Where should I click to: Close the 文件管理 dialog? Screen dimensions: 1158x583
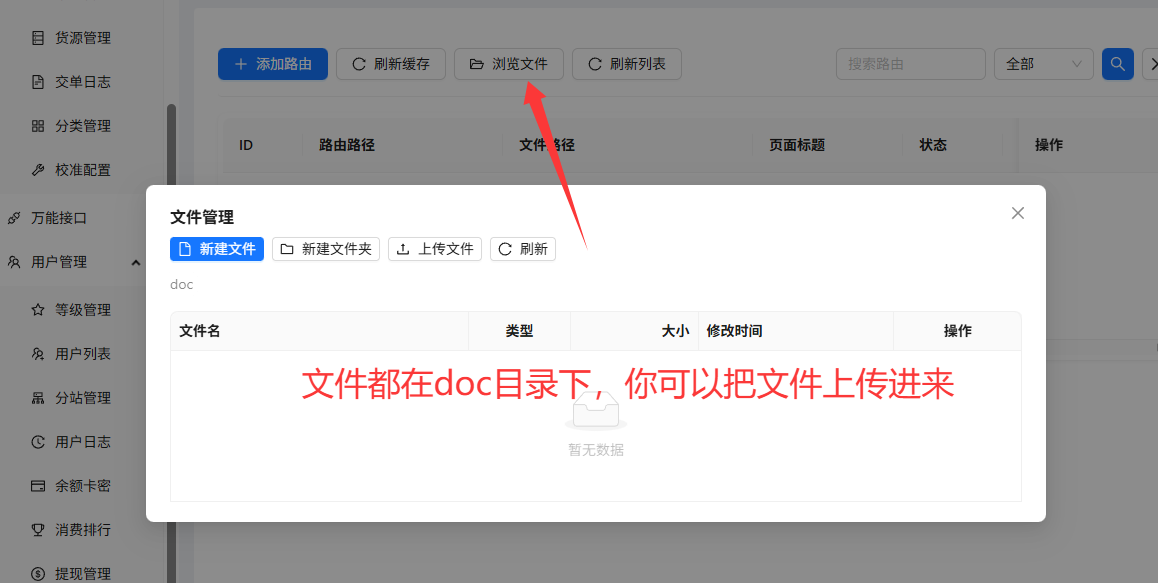point(1017,213)
